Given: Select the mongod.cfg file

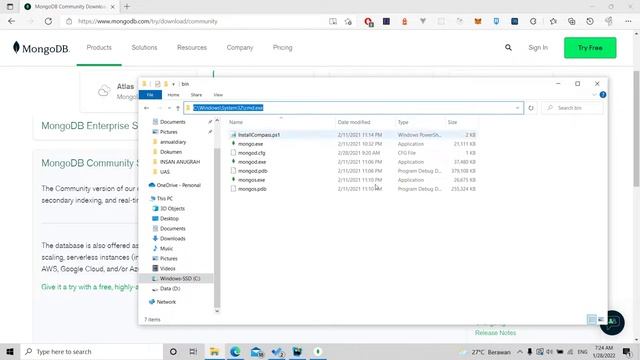Looking at the screenshot, I should [251, 153].
